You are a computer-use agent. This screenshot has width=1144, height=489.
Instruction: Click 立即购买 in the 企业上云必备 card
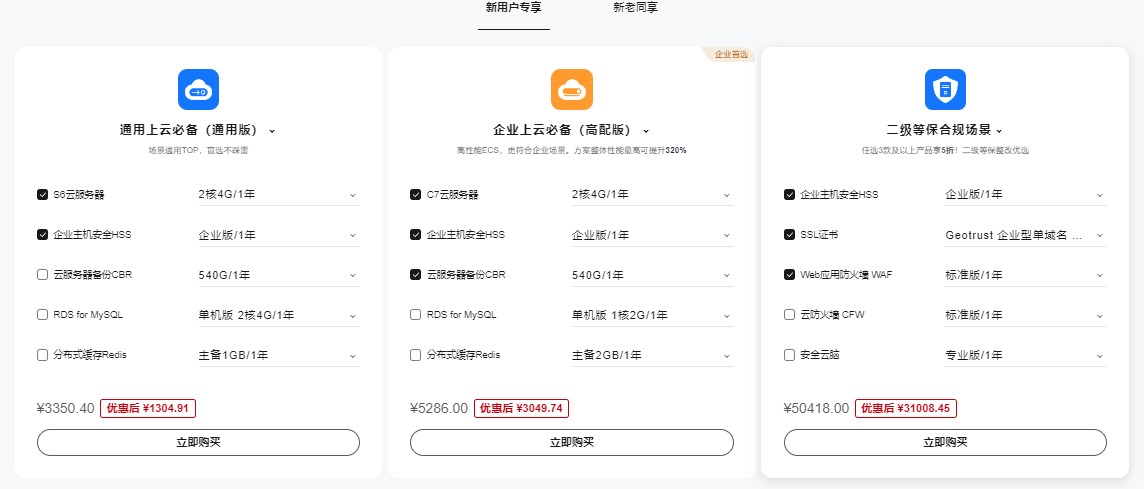tap(572, 442)
